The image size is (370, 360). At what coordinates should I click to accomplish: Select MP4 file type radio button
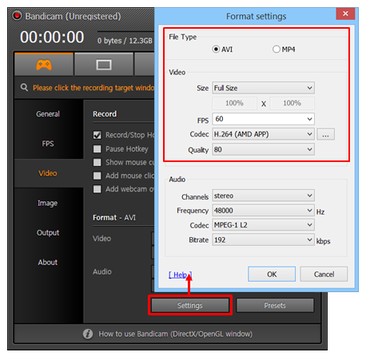pos(276,49)
